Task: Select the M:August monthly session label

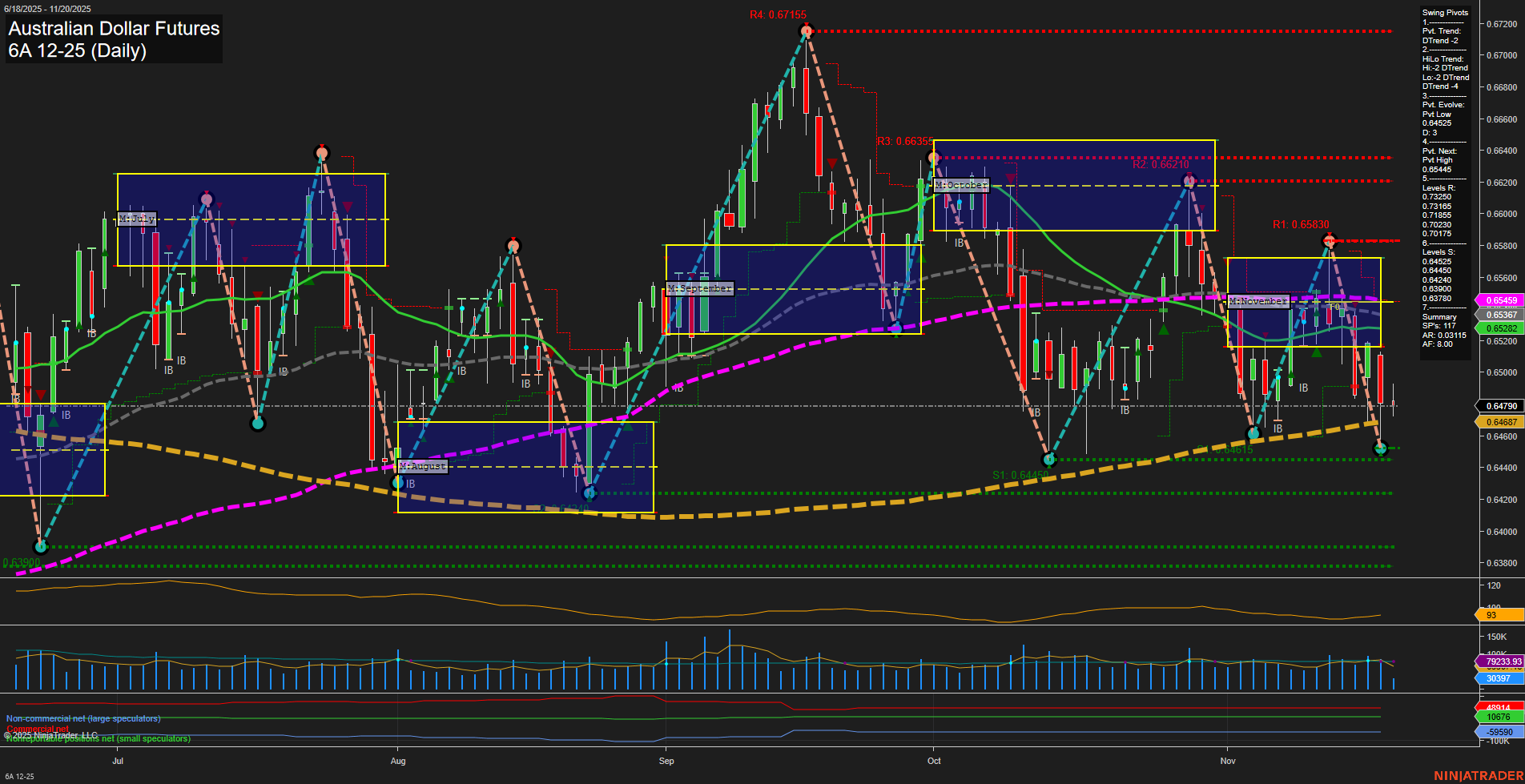Action: click(422, 466)
